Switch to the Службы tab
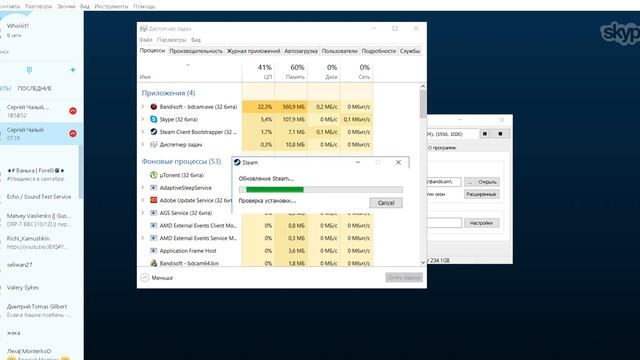640x360 pixels. click(410, 51)
